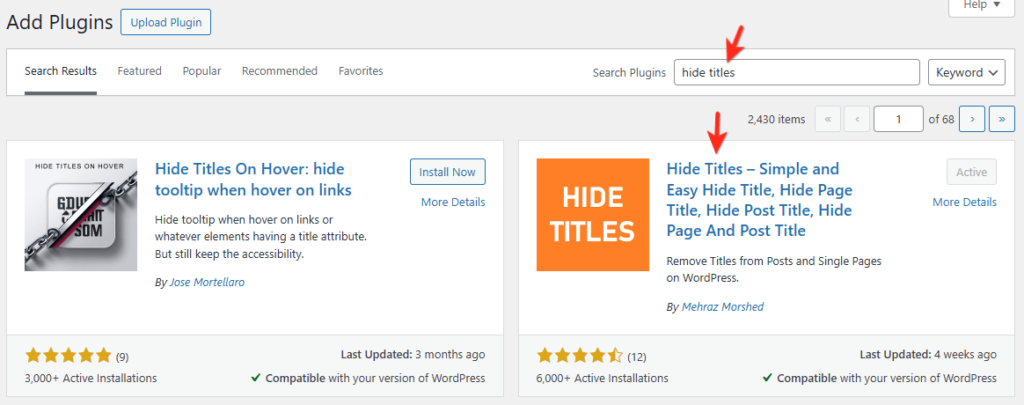Open author Mehraz Morshed's profile link

click(723, 306)
